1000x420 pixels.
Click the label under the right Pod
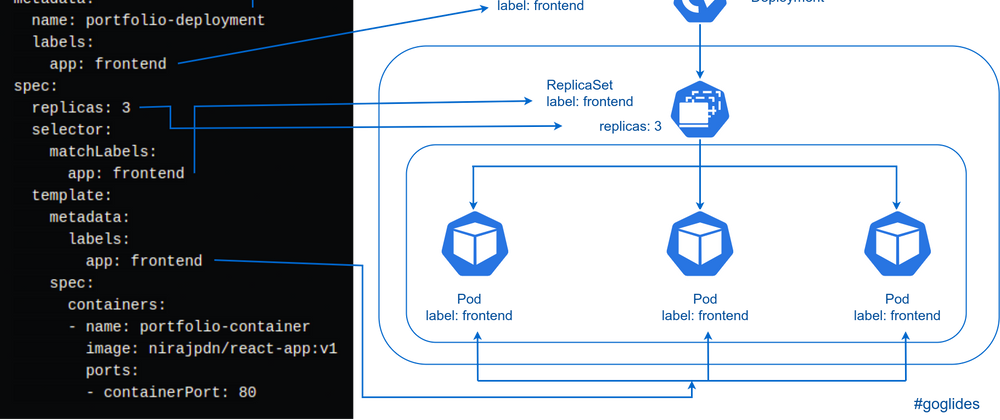coord(897,307)
